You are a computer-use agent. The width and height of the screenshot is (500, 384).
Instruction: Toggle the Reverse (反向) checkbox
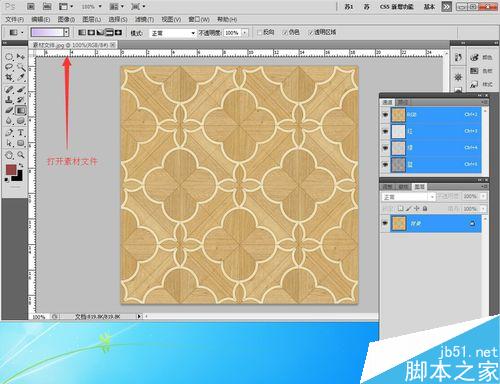click(x=259, y=32)
